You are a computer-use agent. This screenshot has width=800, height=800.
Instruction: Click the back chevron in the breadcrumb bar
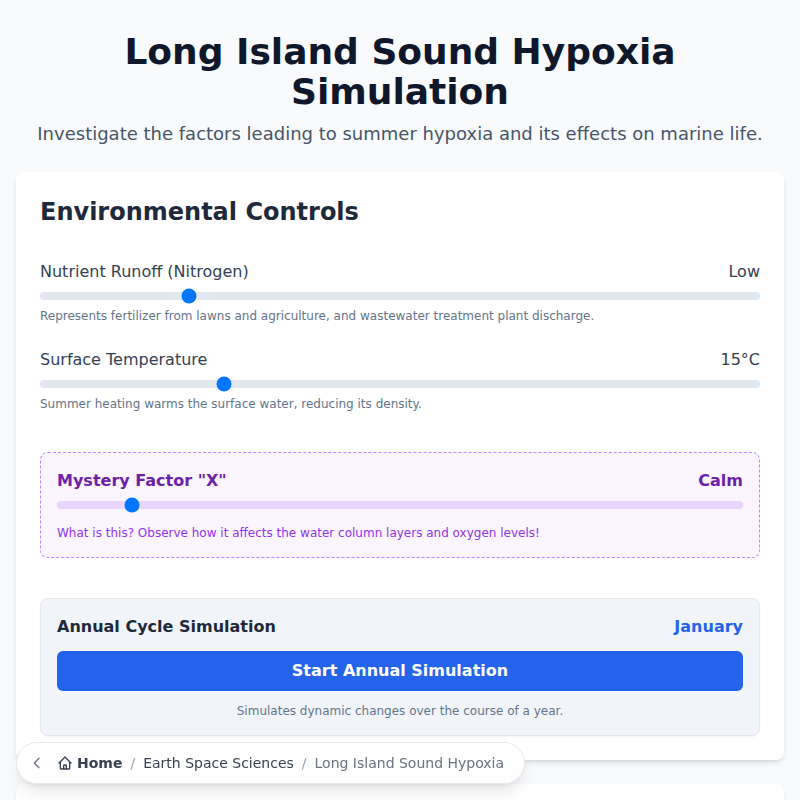(36, 762)
